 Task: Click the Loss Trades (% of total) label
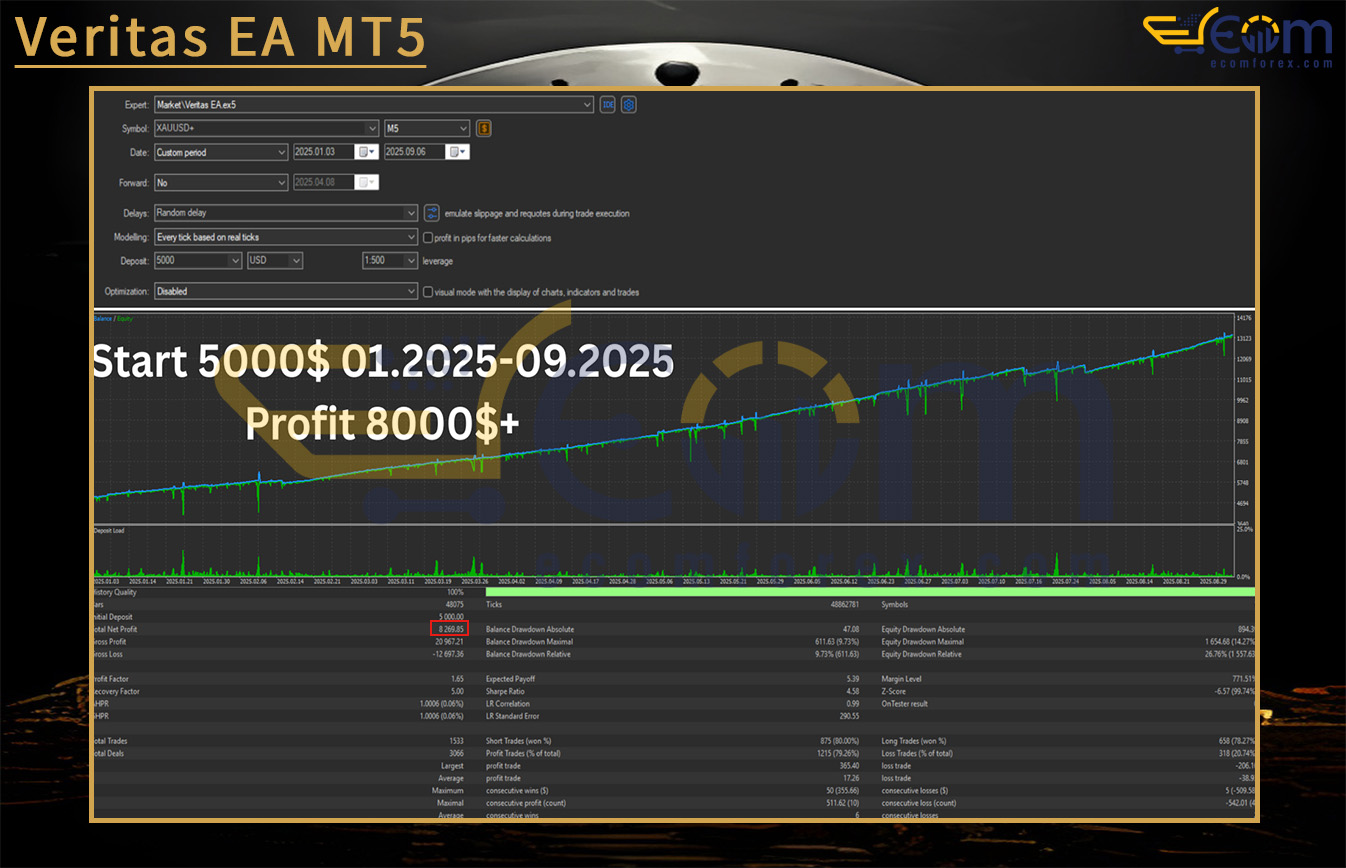[917, 753]
